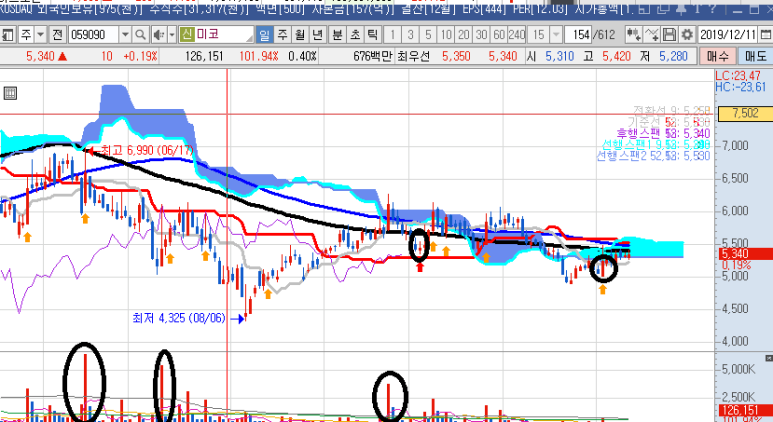Viewport: 773px width, 422px height.
Task: Set the interval with the 3 button
Action: pyautogui.click(x=410, y=35)
